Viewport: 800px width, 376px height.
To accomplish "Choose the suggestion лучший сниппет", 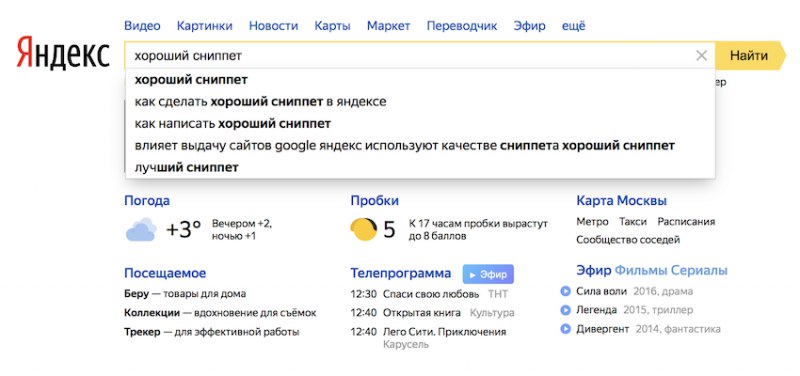I will click(x=186, y=167).
